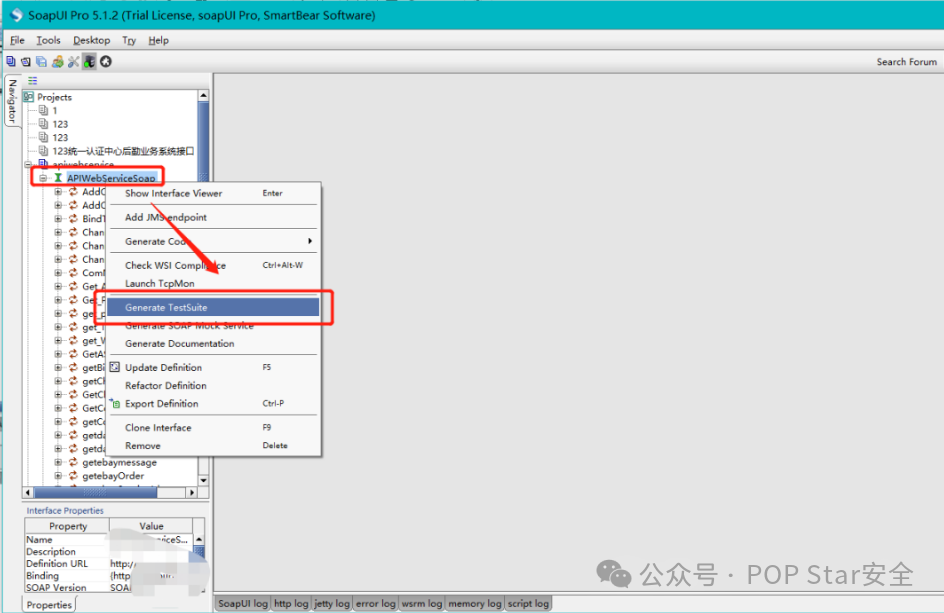Expand the getebayOrder operation node

coord(58,476)
